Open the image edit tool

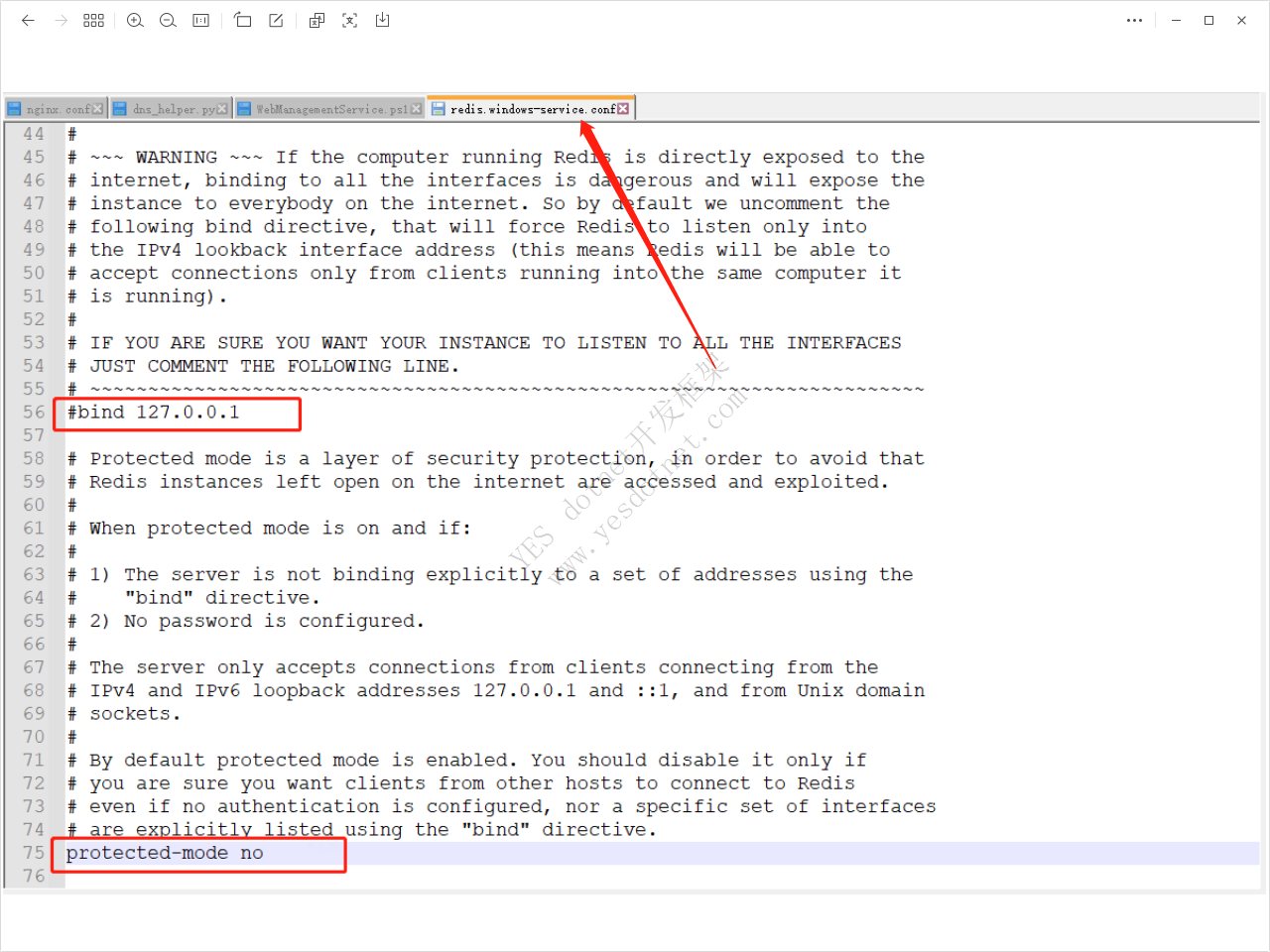point(276,20)
